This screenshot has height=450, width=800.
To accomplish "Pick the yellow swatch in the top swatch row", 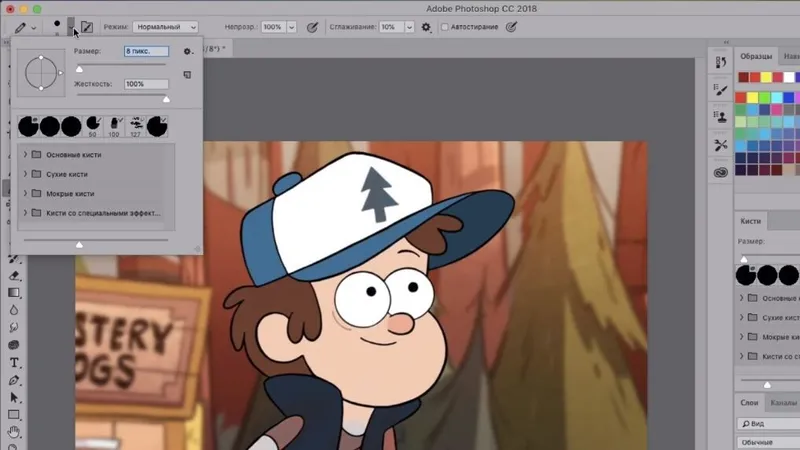I will (x=766, y=77).
